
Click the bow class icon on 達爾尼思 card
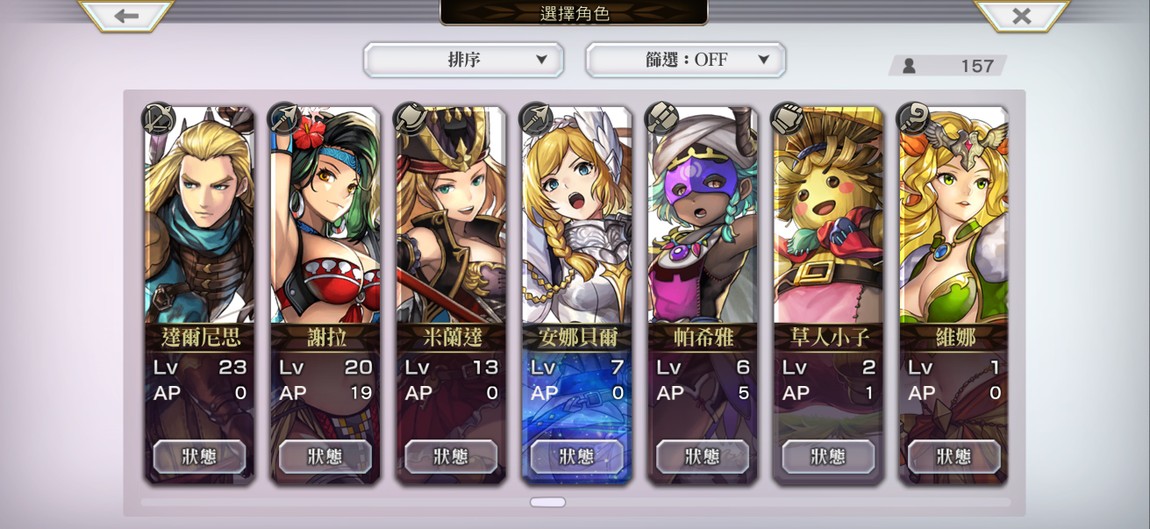pos(157,118)
